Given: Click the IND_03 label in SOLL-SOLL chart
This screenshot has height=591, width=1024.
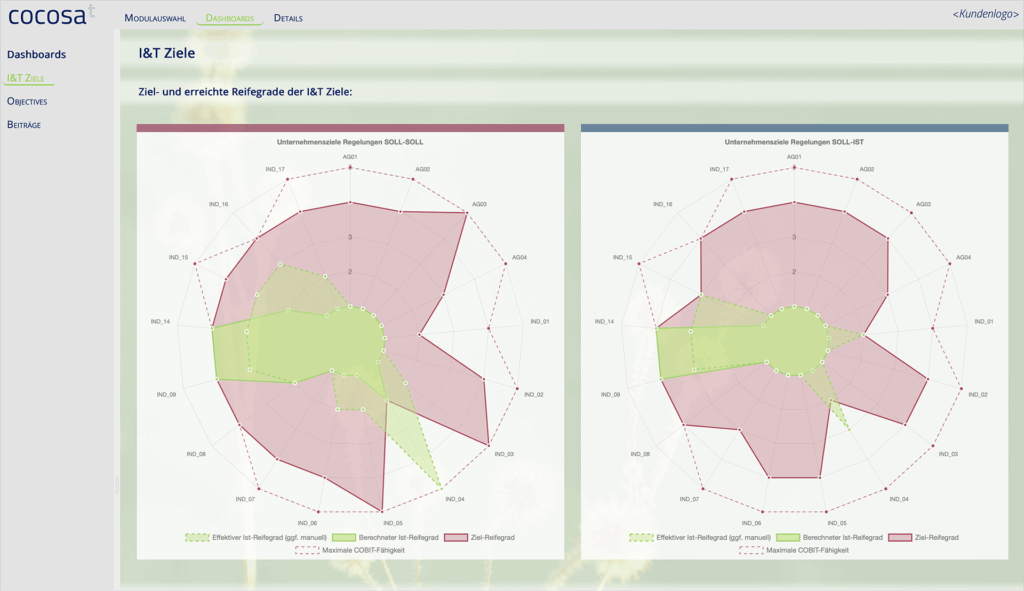Looking at the screenshot, I should pos(504,454).
